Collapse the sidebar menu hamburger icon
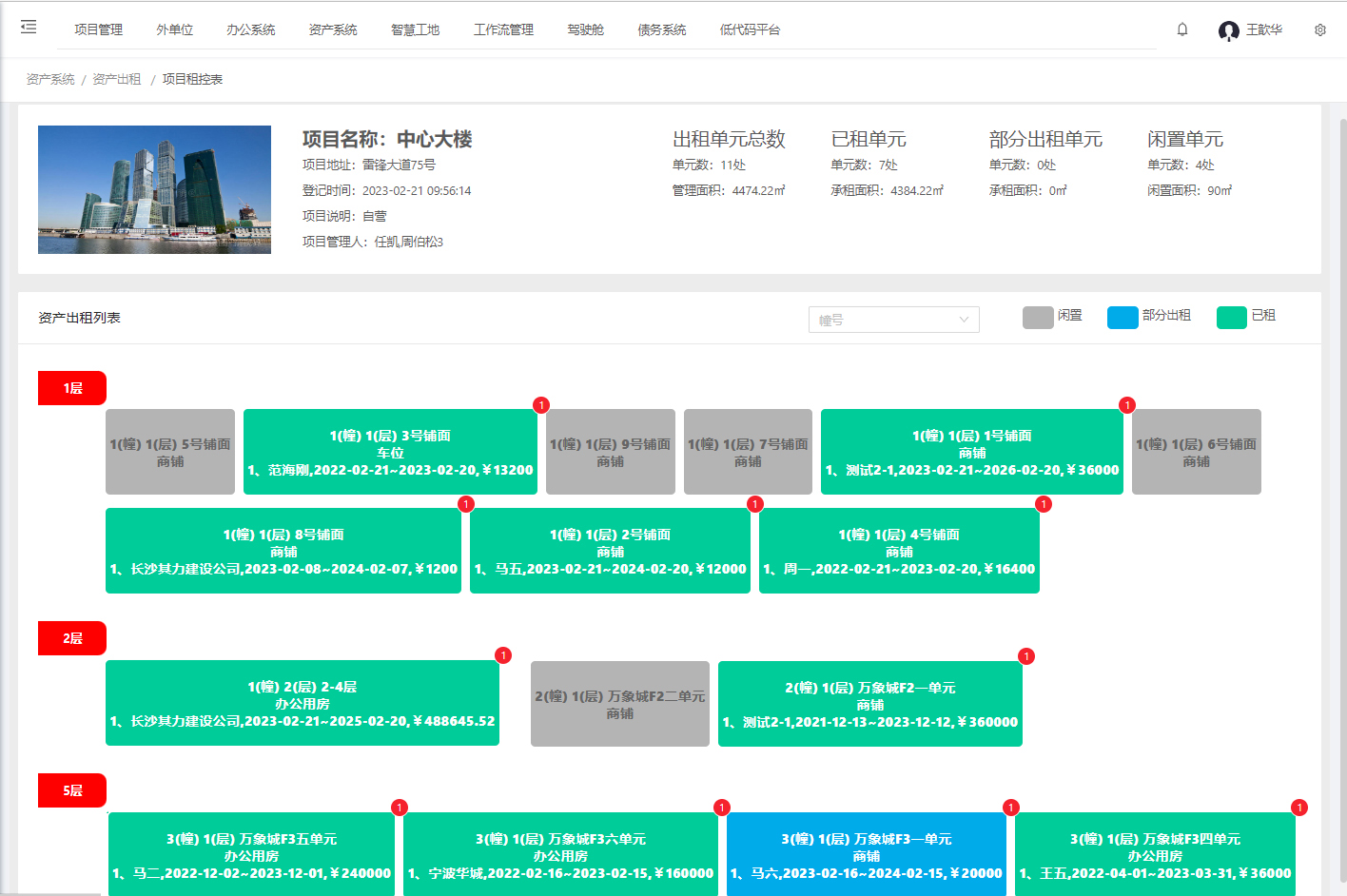 29,28
